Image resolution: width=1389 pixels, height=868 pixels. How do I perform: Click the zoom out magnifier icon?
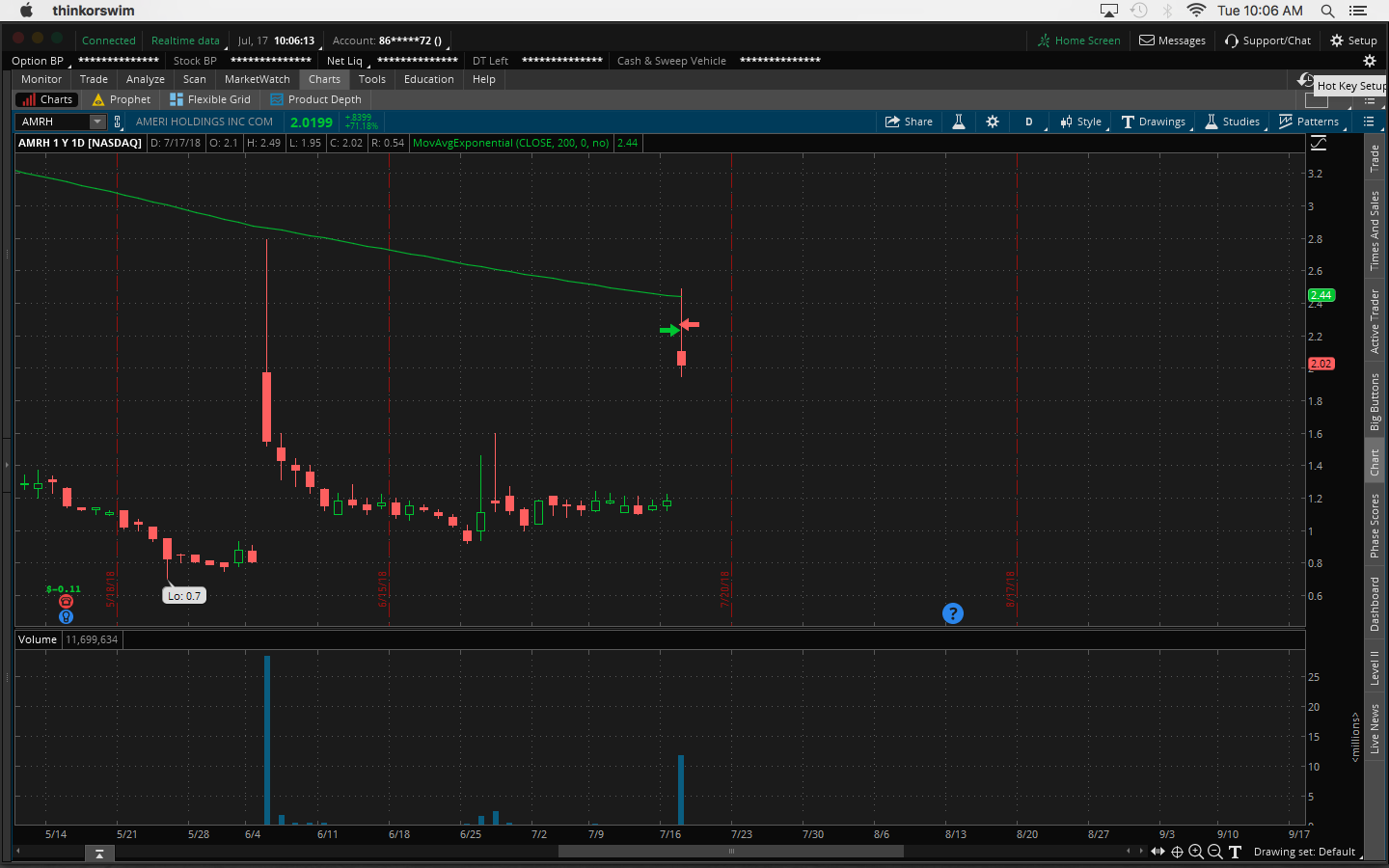[x=1215, y=852]
